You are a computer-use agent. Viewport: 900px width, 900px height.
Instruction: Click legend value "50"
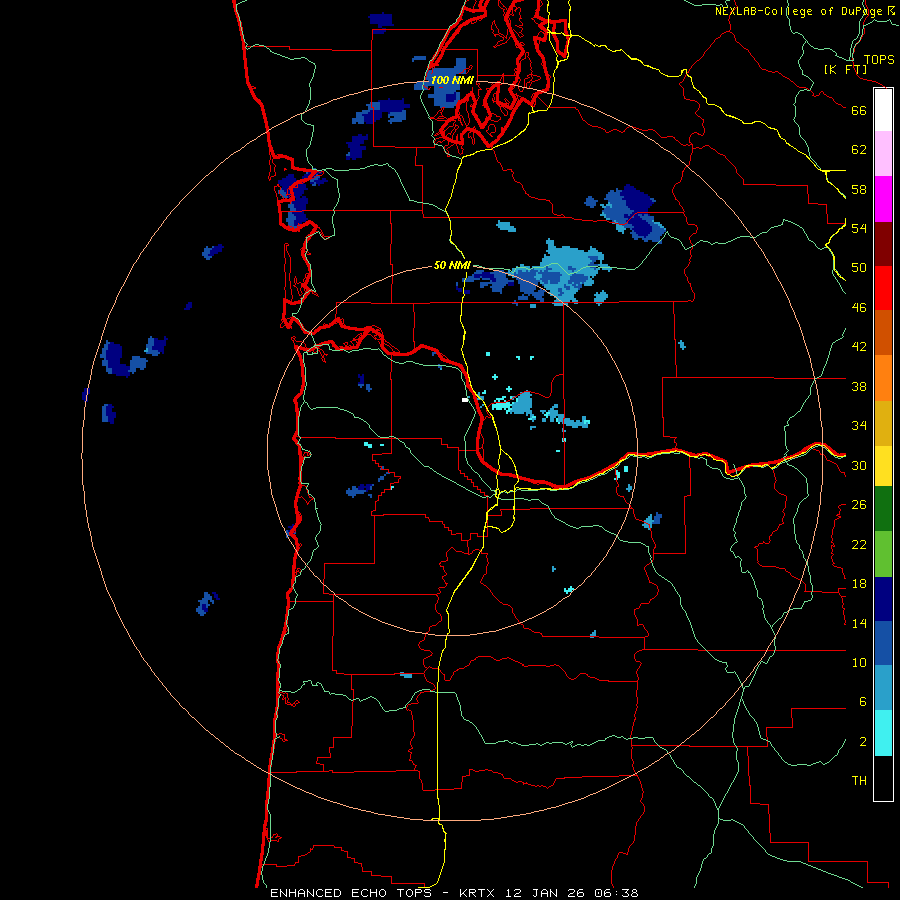[859, 268]
